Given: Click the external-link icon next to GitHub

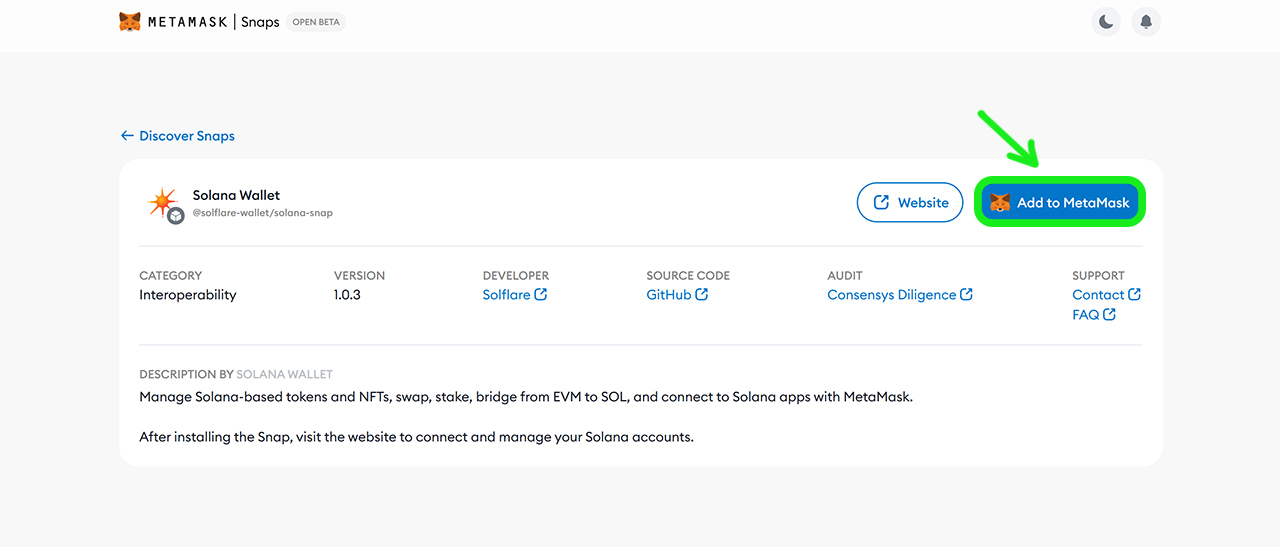Looking at the screenshot, I should (x=702, y=295).
